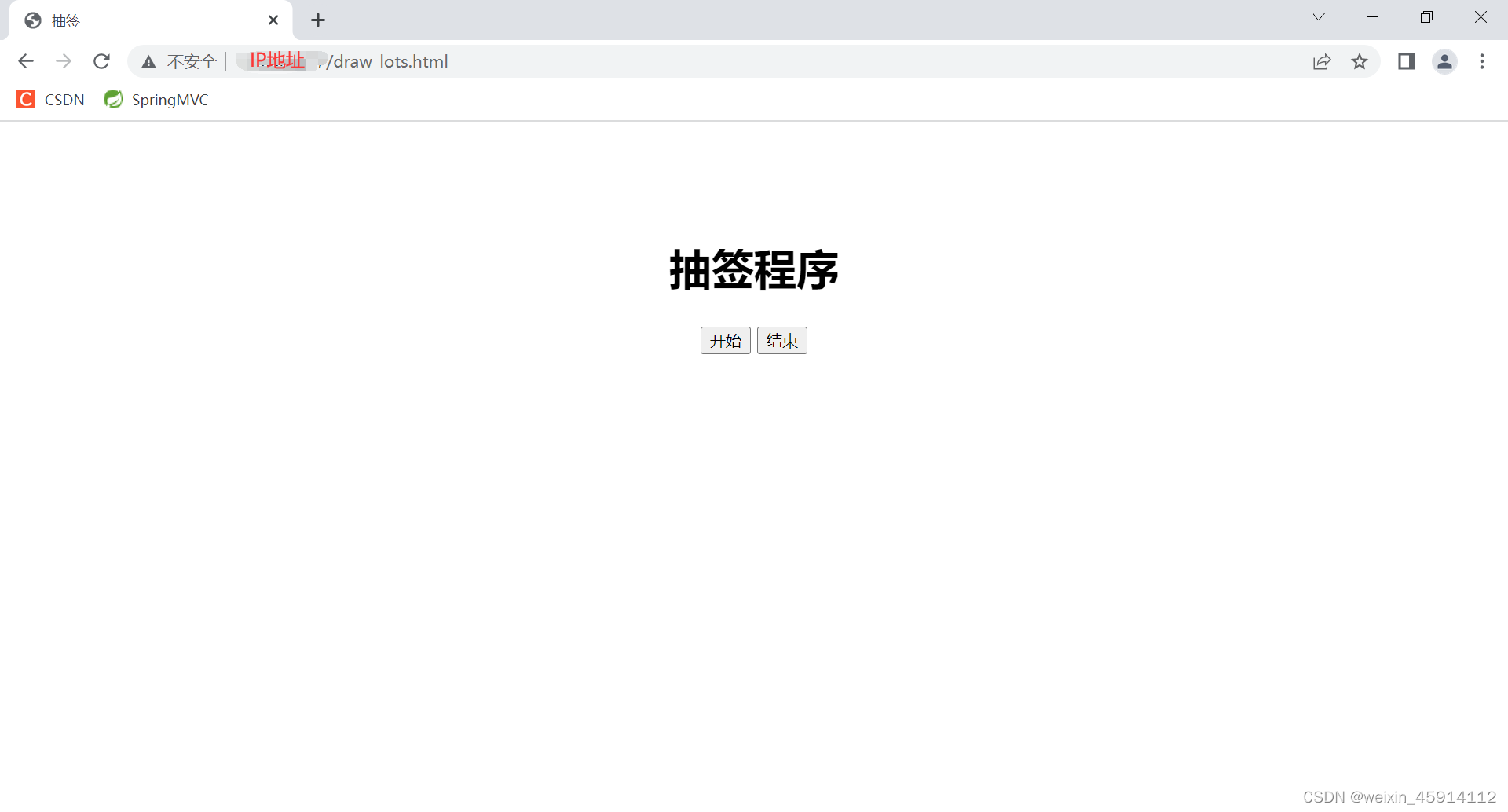Close the browser window
Viewport: 1508px width, 812px height.
(1481, 17)
